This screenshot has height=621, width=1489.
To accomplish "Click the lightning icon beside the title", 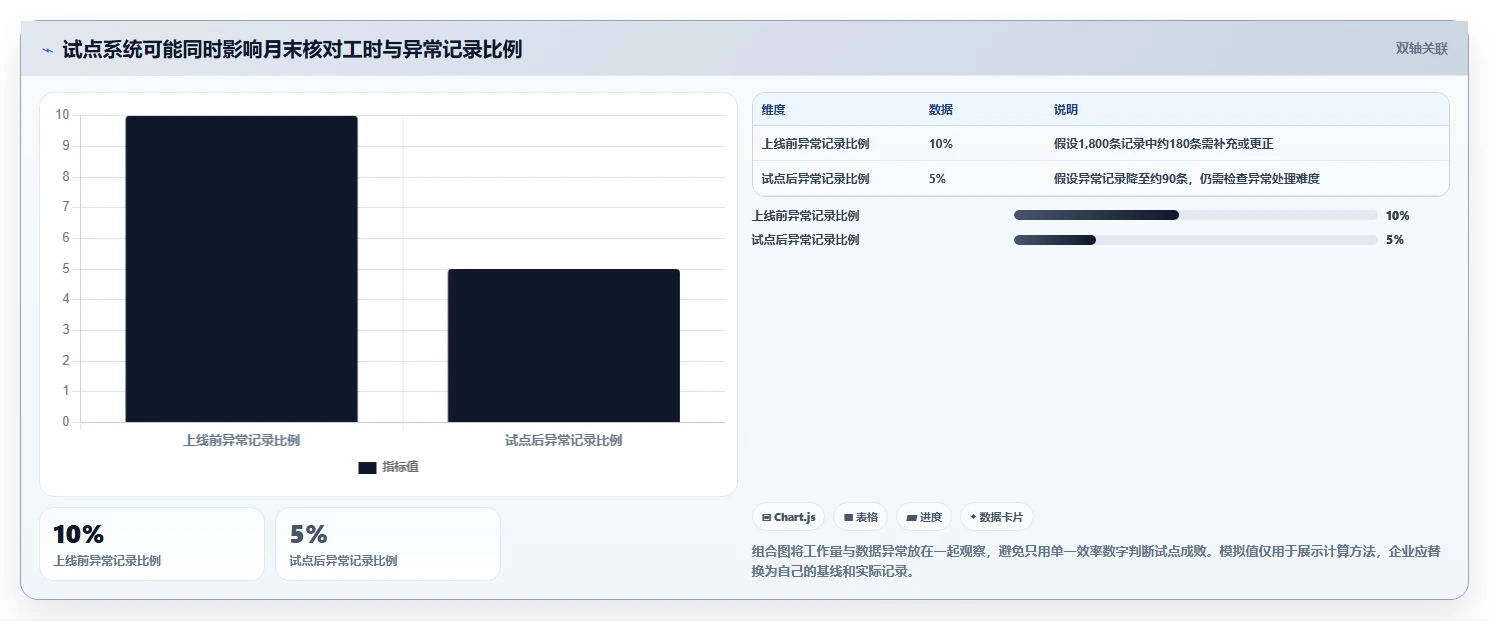I will pyautogui.click(x=48, y=50).
